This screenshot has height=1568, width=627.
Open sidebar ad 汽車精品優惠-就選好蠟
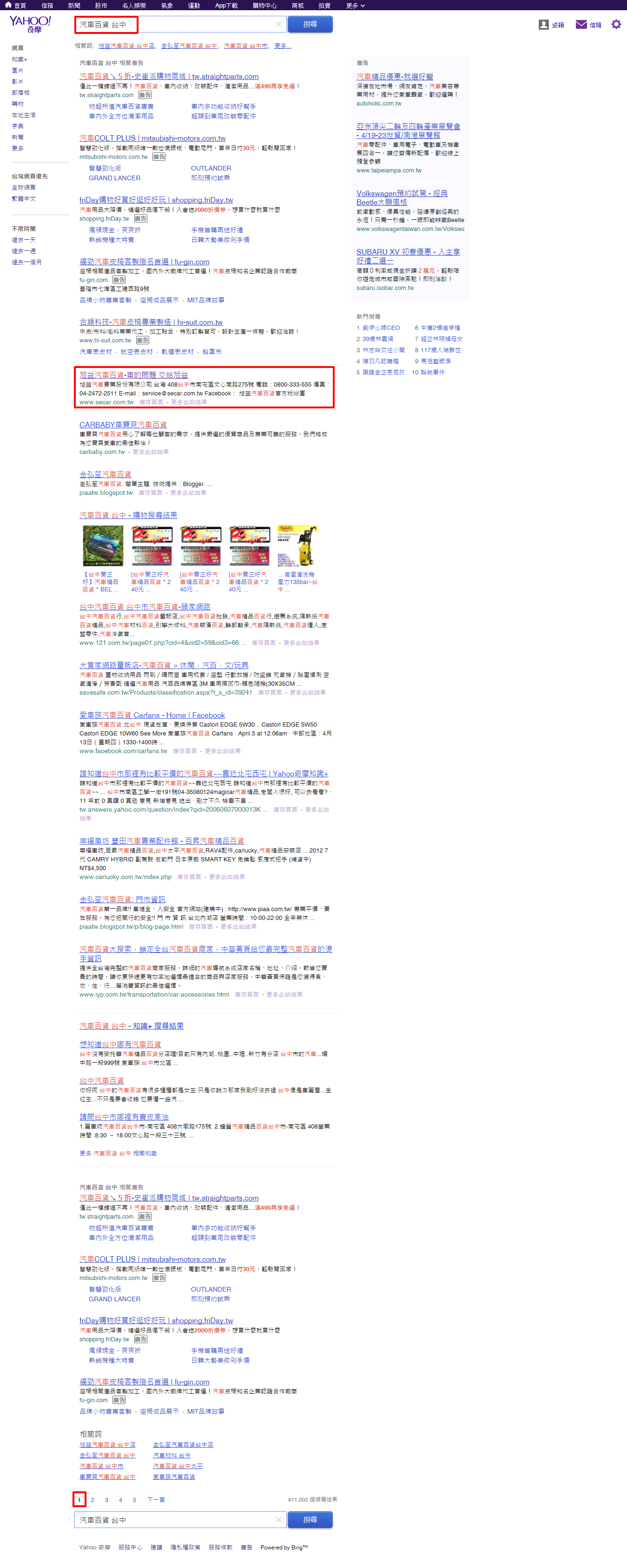tap(395, 76)
